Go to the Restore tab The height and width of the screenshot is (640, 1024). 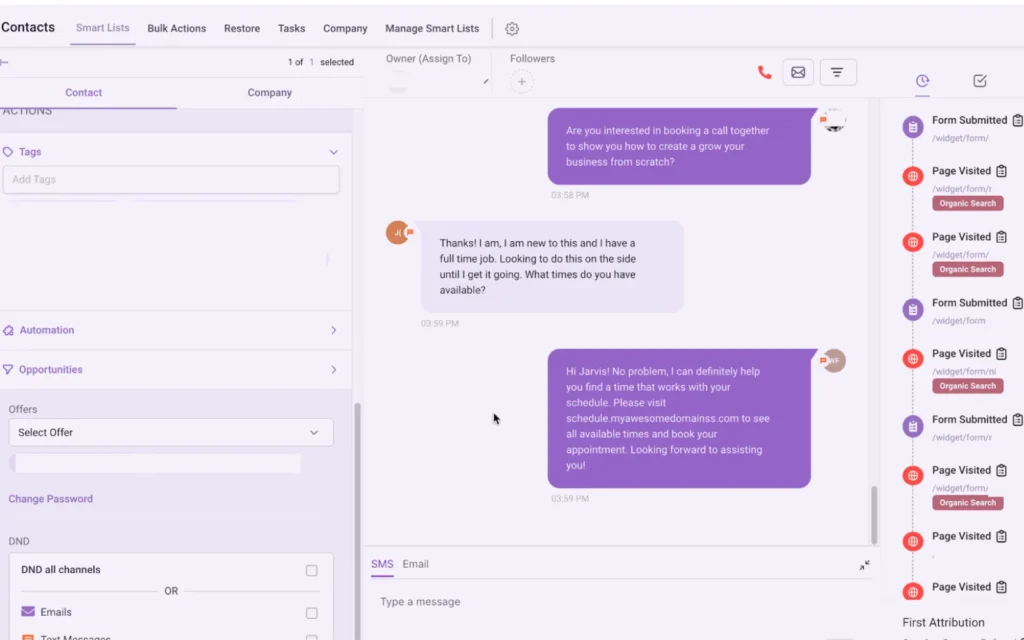tap(242, 29)
